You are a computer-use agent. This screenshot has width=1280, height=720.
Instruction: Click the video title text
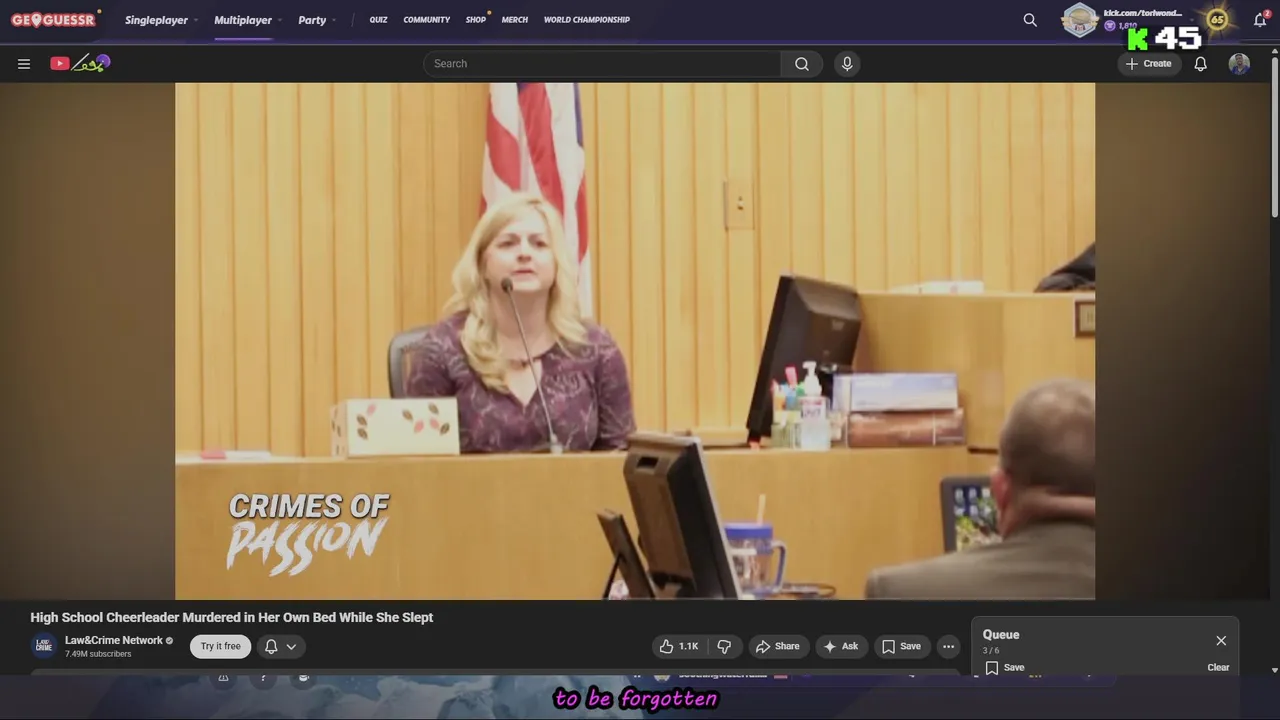[232, 618]
